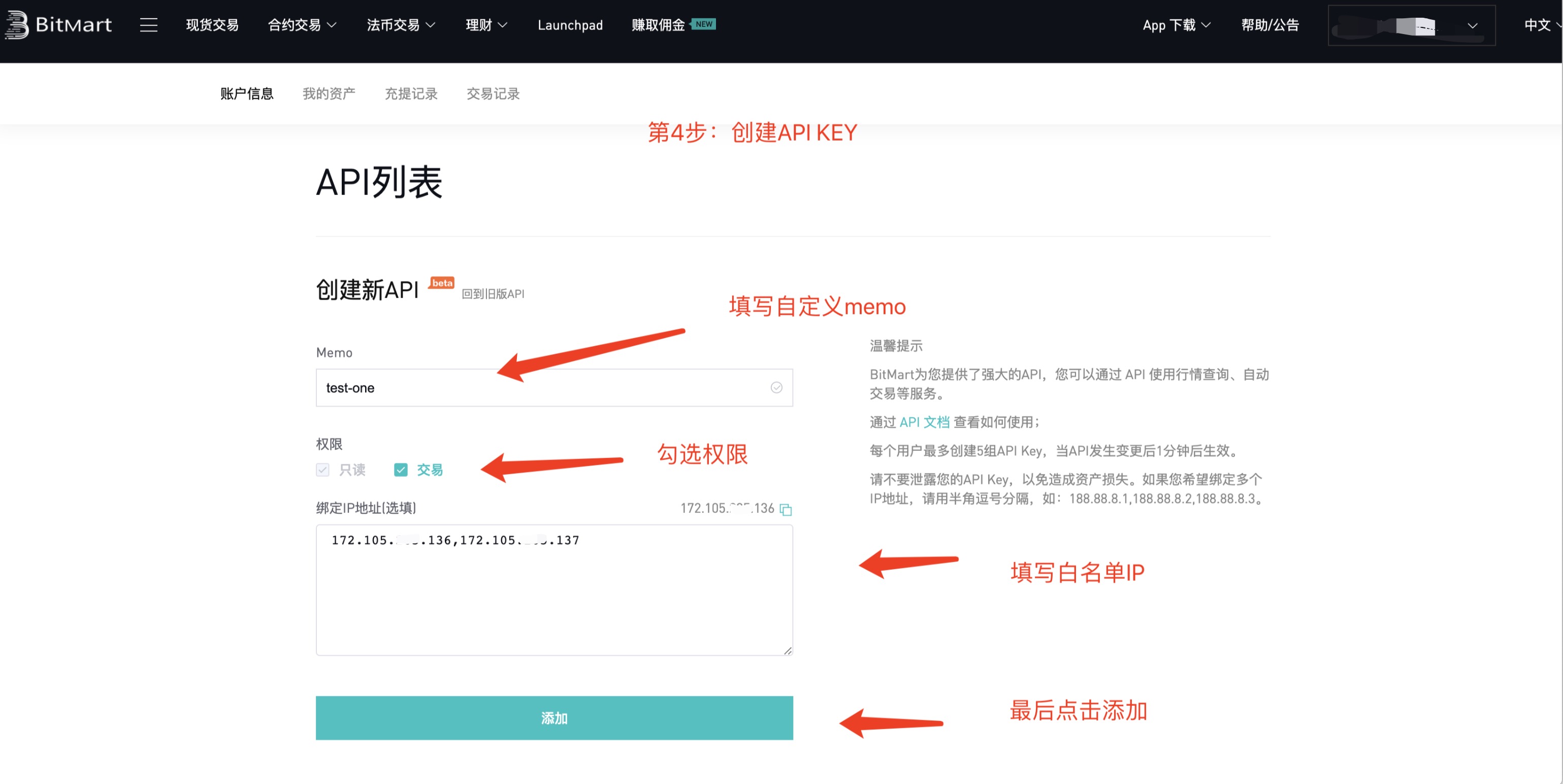Click the 添加 button
This screenshot has height=784, width=1563.
click(554, 718)
